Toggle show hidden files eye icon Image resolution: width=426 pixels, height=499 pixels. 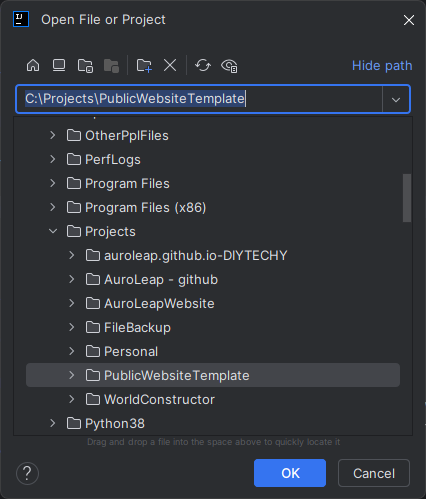[229, 66]
